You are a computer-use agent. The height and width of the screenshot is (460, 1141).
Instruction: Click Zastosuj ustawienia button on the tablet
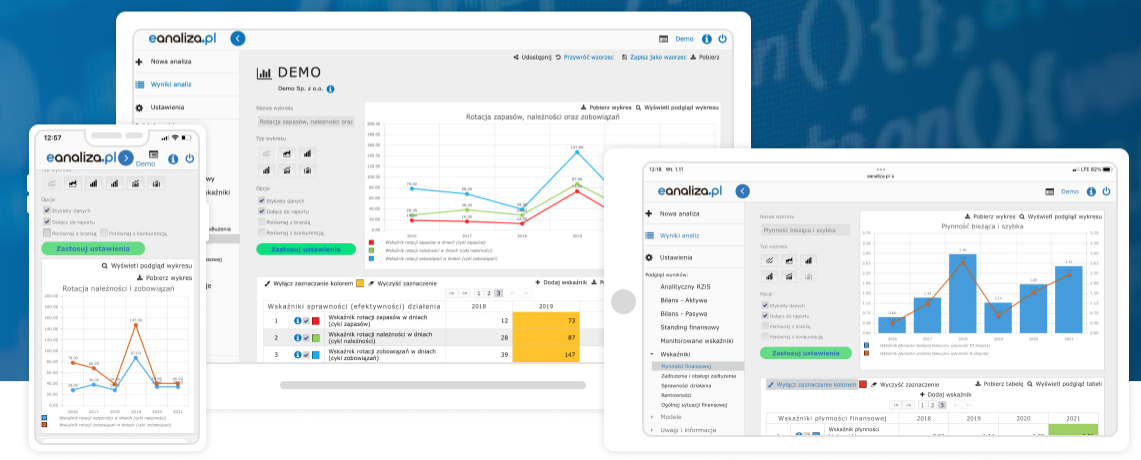pos(806,353)
